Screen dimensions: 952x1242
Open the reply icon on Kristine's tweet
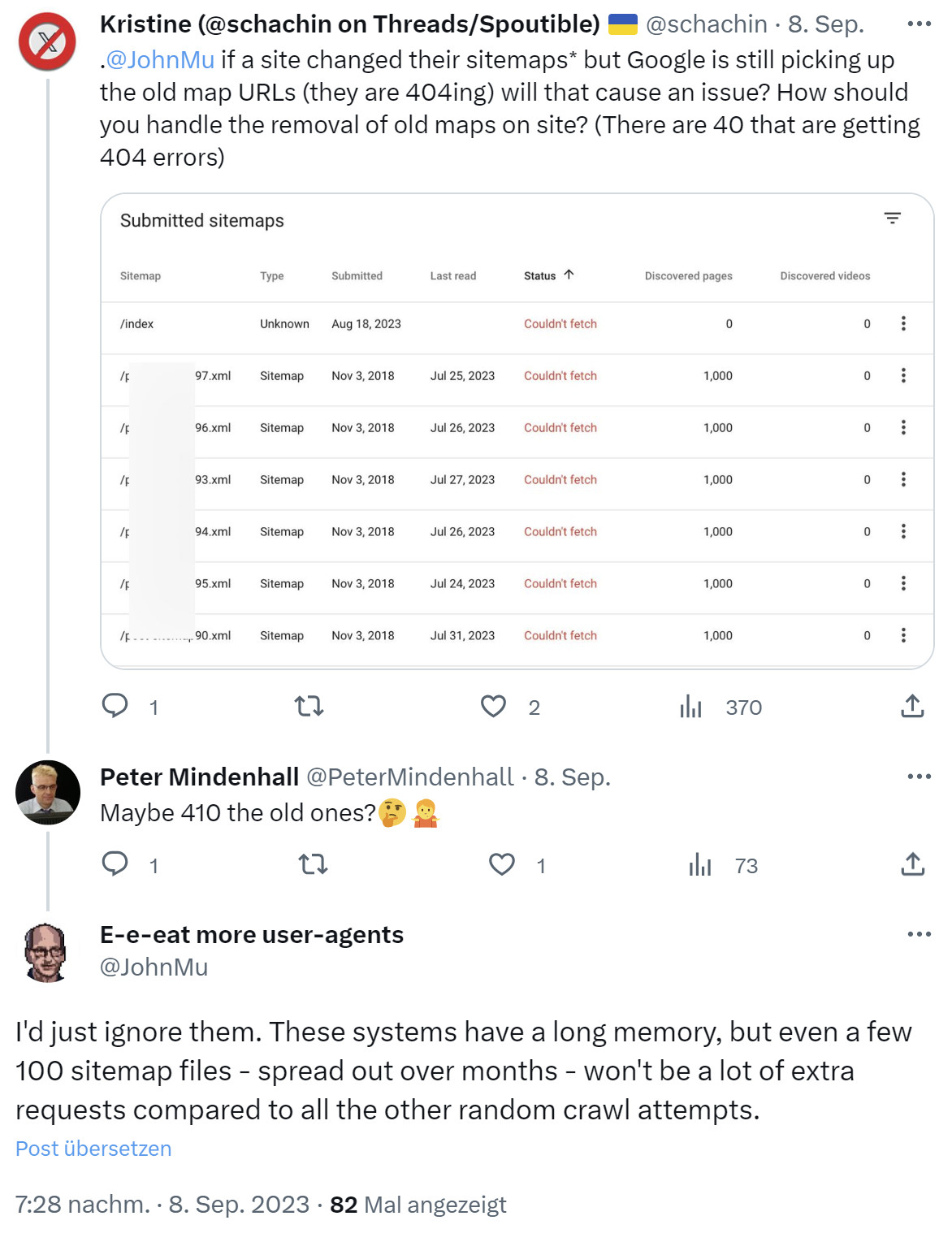pos(115,707)
